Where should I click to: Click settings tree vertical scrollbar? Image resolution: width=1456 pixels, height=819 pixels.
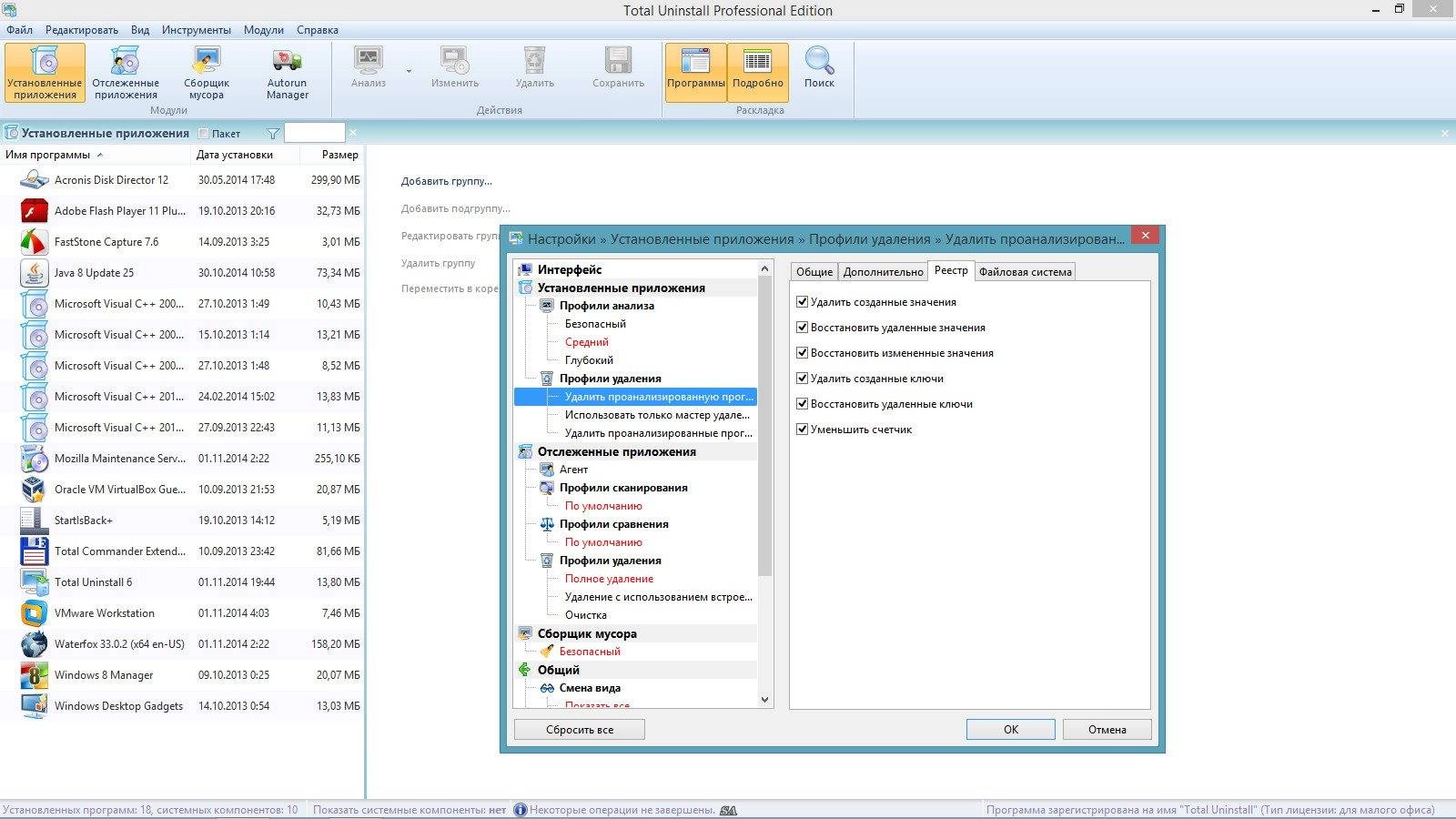764,428
